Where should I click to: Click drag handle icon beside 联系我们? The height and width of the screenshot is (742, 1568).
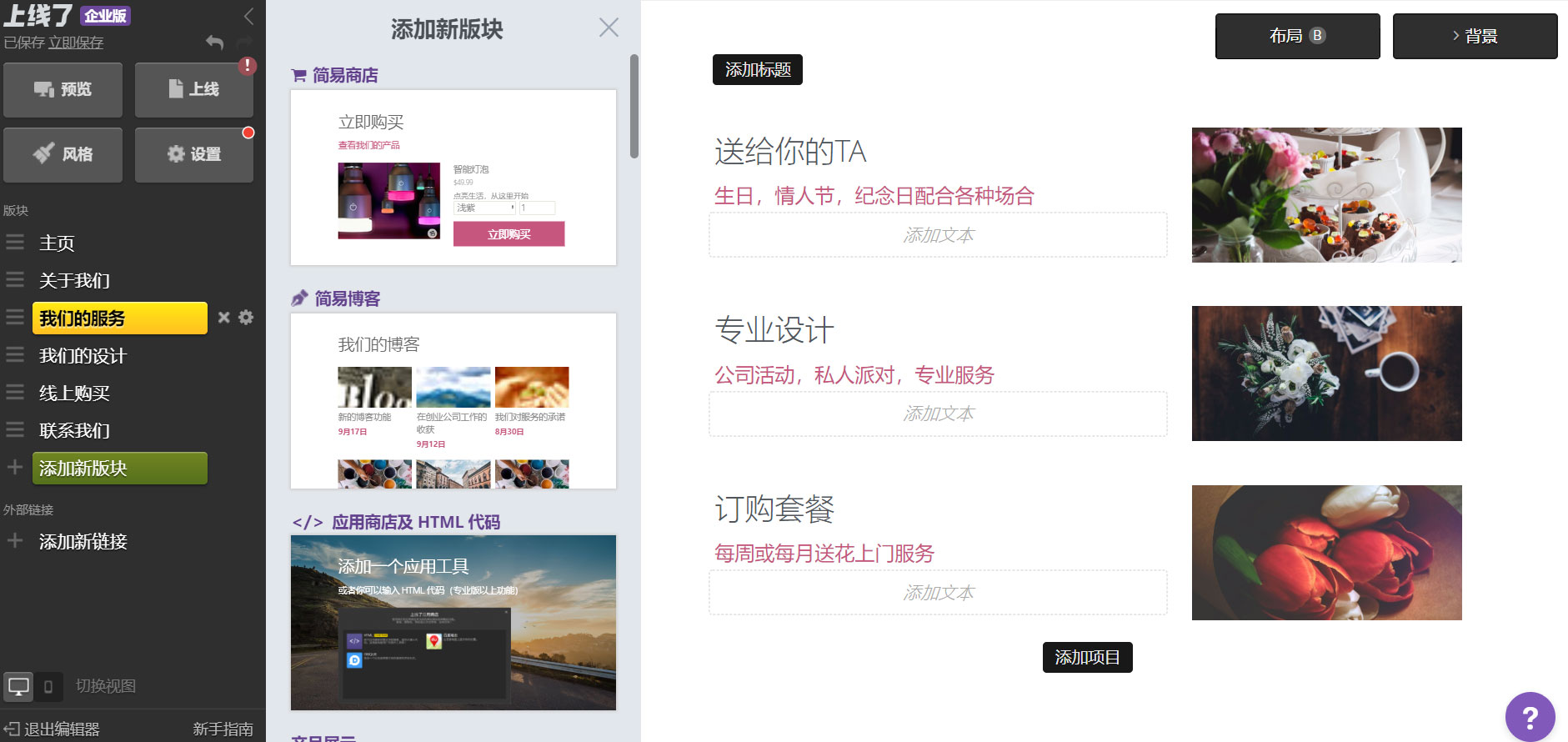[x=15, y=430]
